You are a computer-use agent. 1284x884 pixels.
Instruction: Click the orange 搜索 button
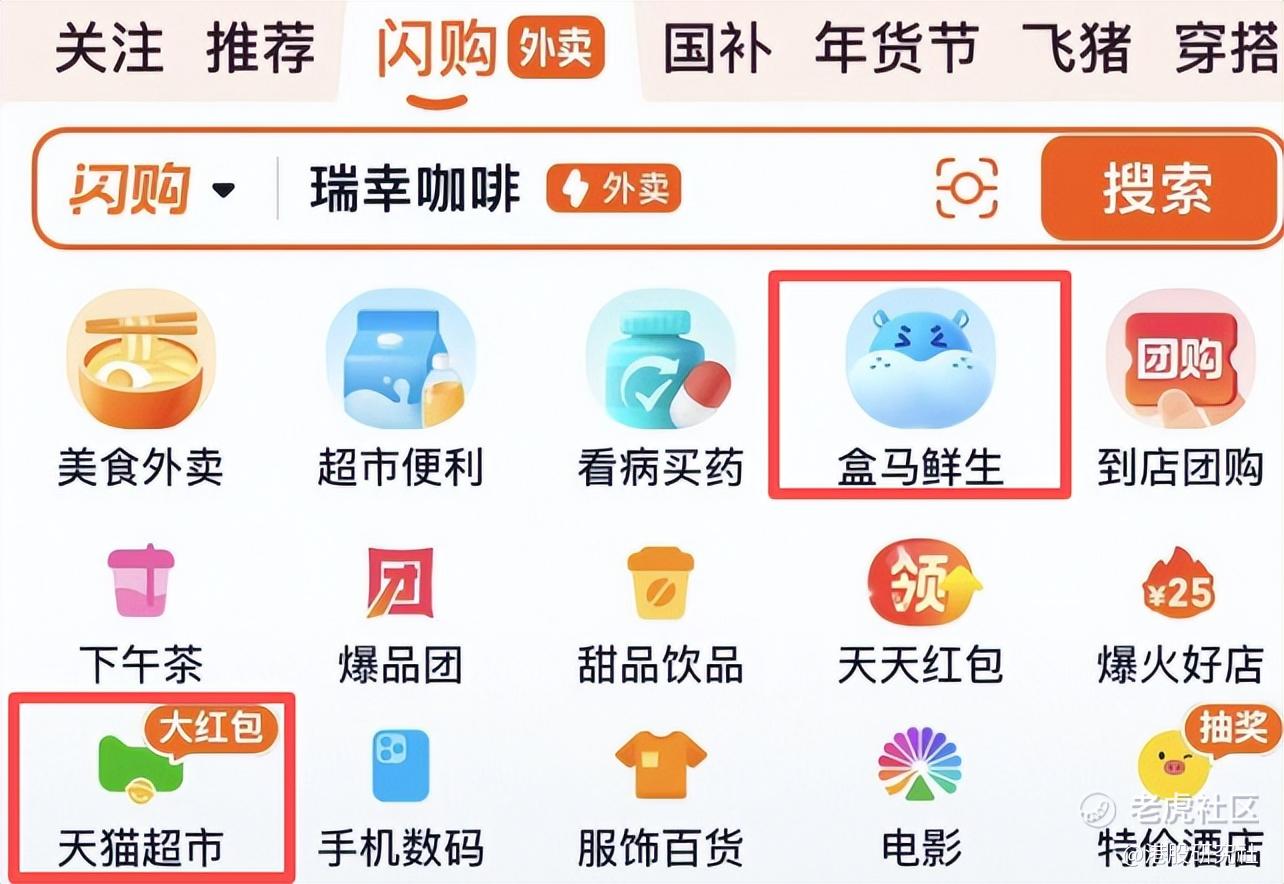tap(1158, 188)
